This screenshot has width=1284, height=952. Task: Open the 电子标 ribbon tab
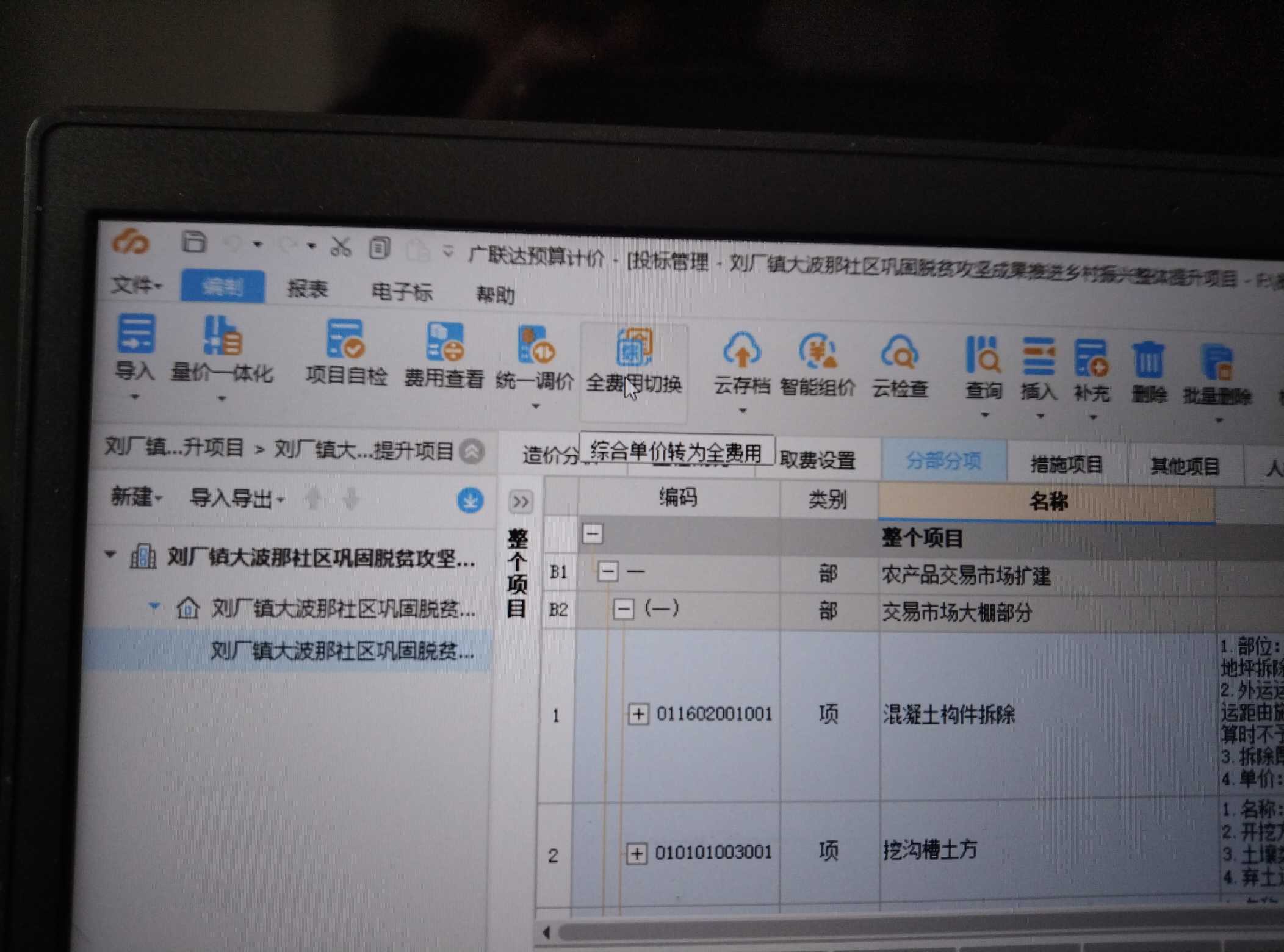click(402, 291)
